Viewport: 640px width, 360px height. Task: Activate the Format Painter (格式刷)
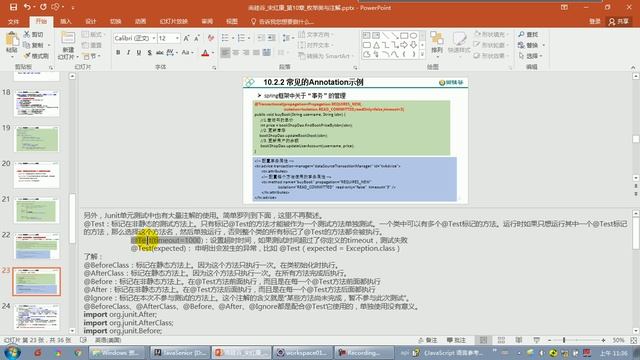36,56
